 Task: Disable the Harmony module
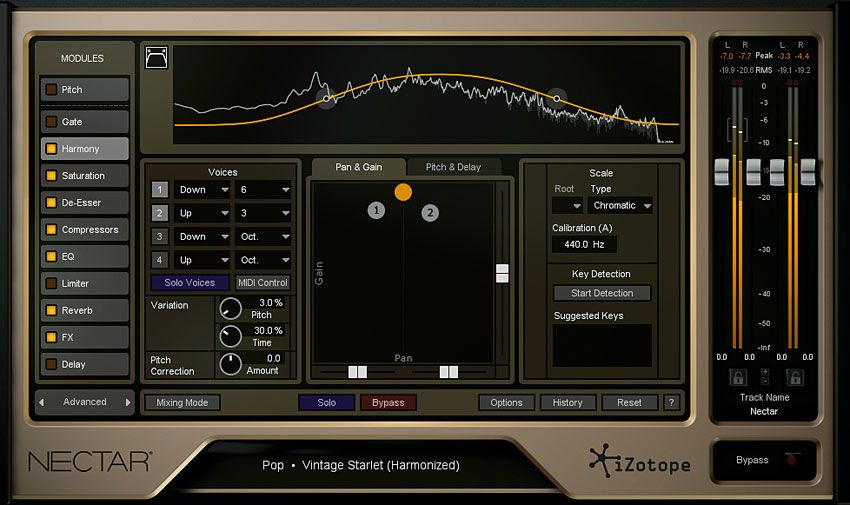coord(51,148)
